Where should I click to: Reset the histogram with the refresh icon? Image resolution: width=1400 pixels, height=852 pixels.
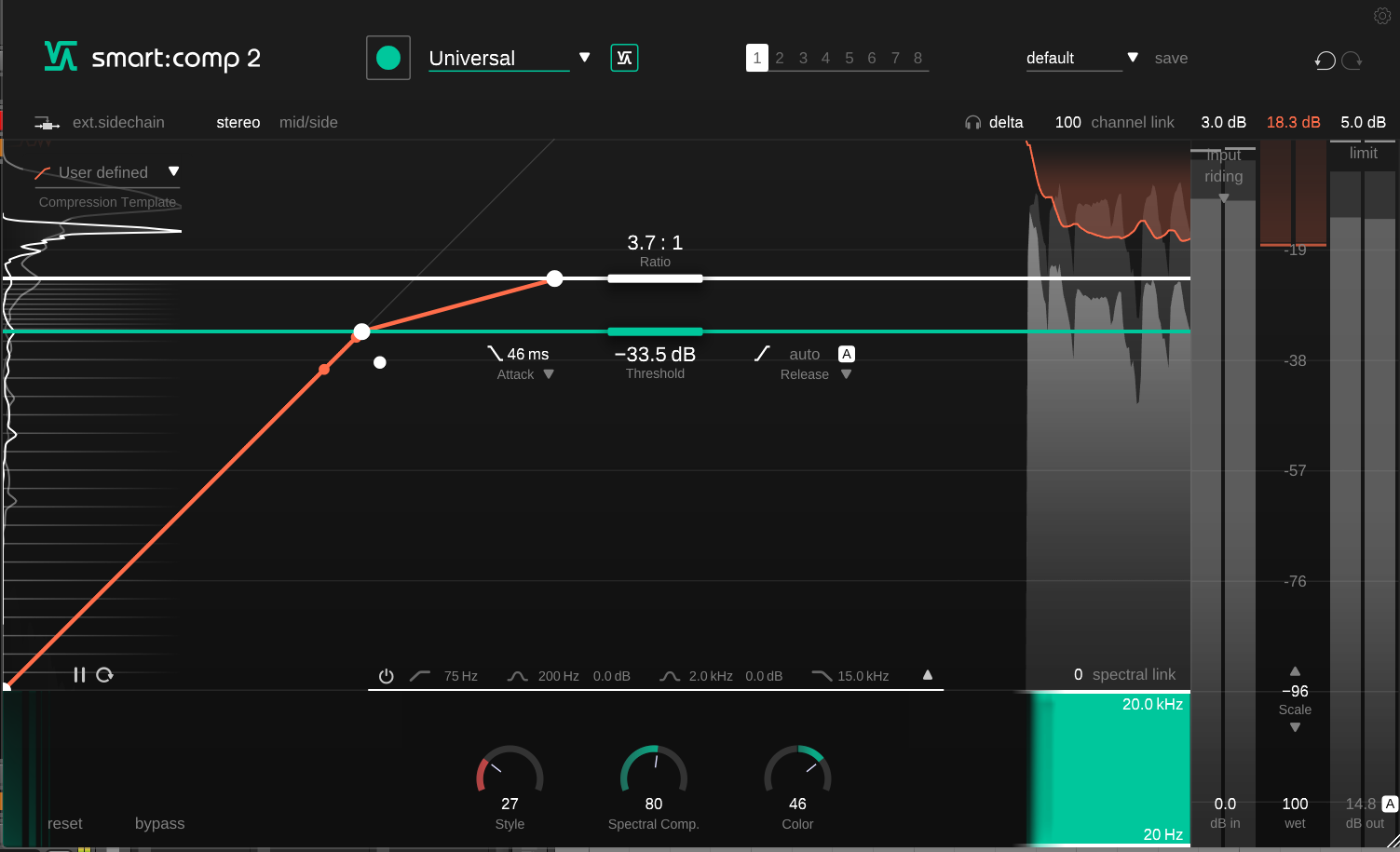click(x=104, y=674)
